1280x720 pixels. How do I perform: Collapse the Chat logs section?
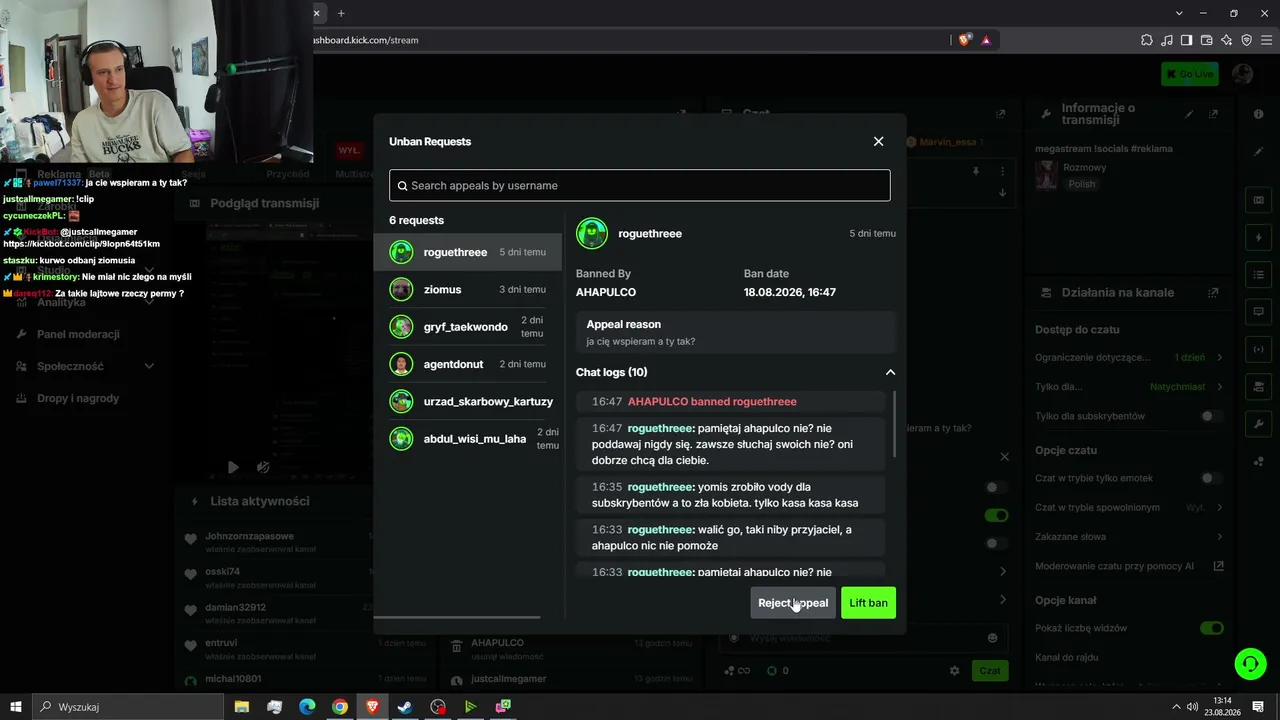890,372
